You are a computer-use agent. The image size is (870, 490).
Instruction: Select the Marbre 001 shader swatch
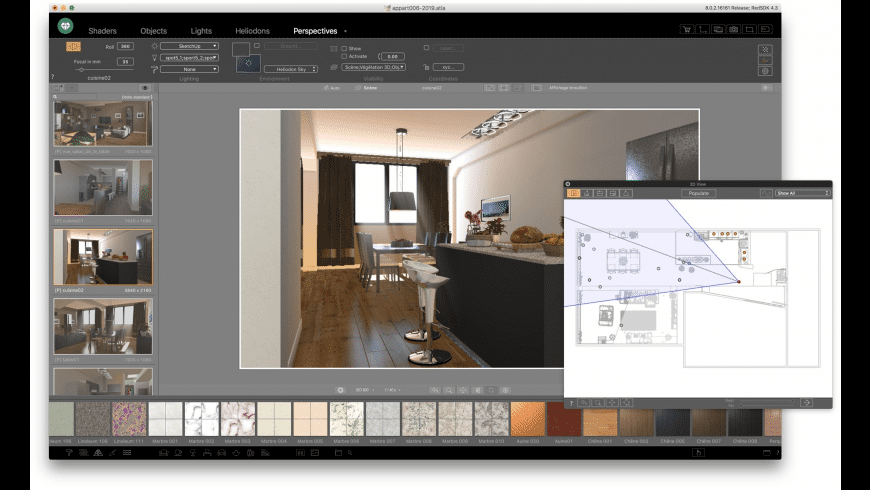click(x=165, y=419)
